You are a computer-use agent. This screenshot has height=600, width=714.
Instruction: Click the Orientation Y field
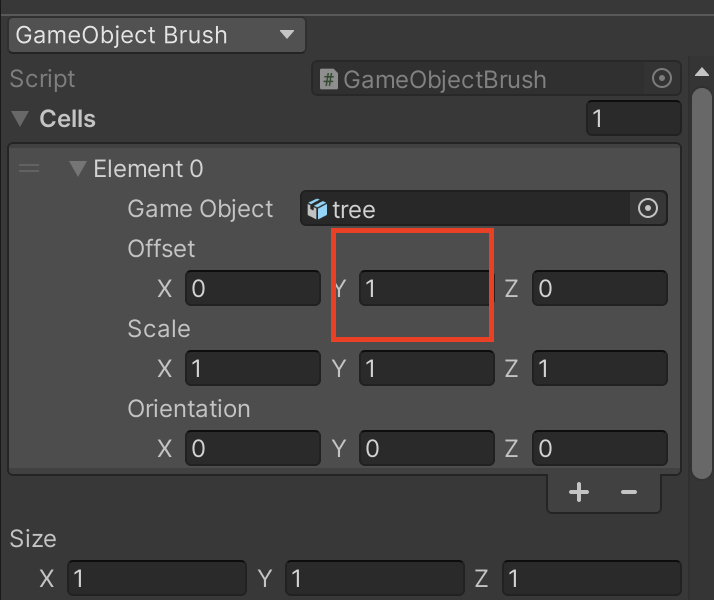[425, 447]
